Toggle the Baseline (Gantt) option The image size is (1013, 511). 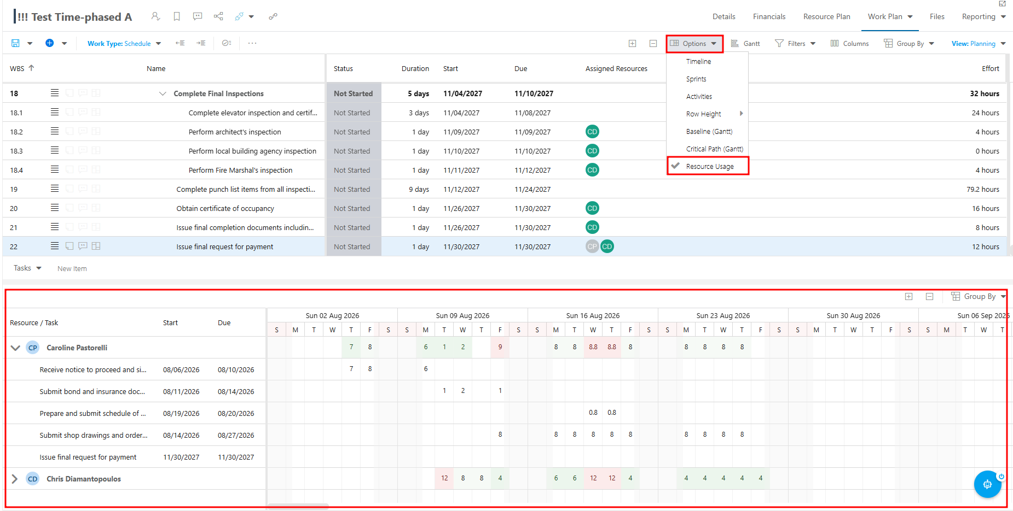point(709,131)
